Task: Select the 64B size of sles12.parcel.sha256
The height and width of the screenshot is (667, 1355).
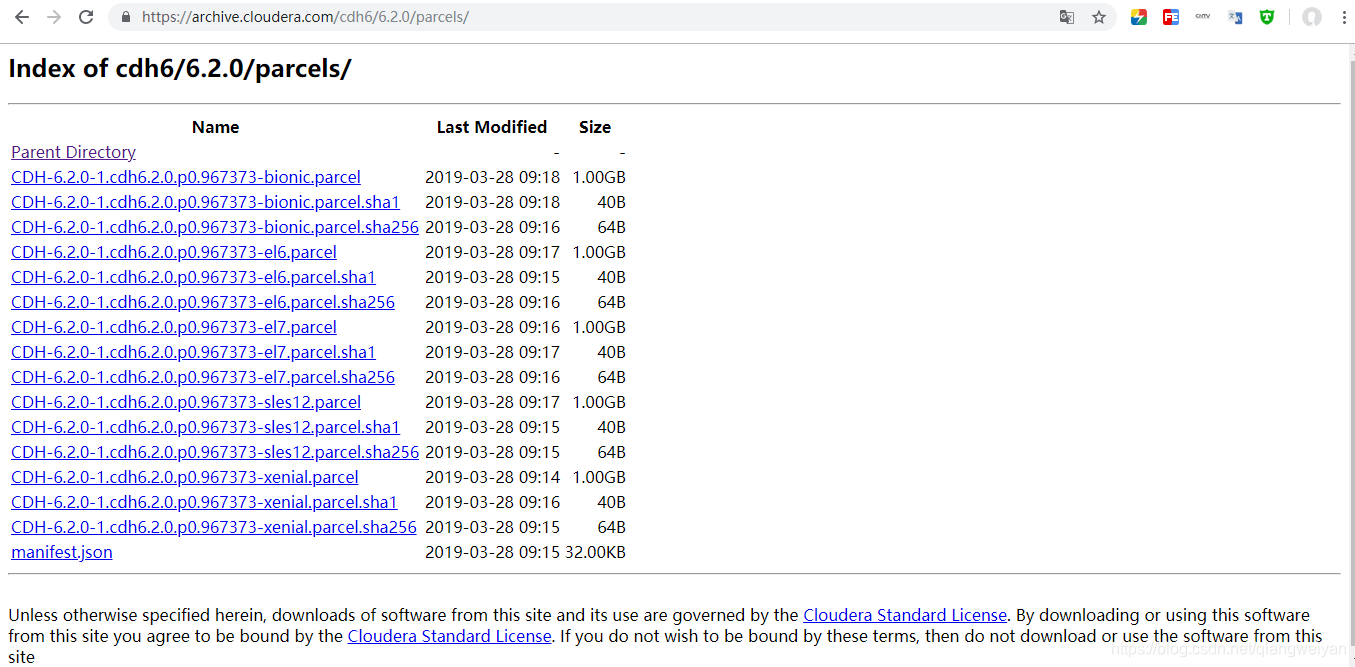Action: pos(612,452)
